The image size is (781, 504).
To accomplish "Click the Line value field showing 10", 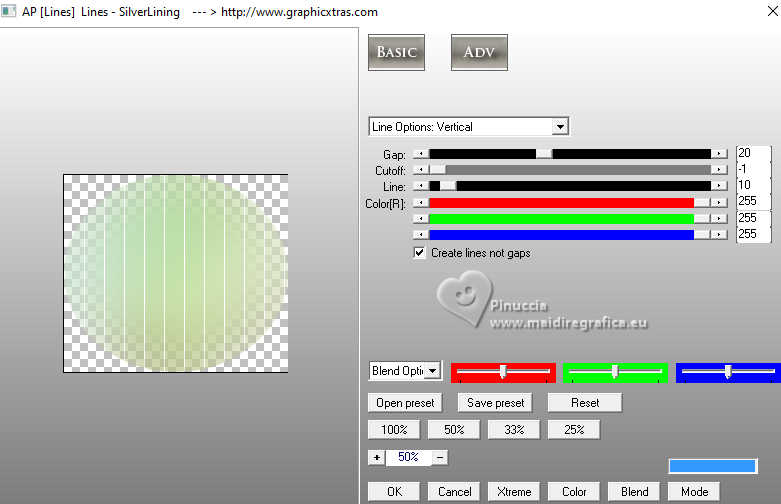I will click(x=754, y=185).
